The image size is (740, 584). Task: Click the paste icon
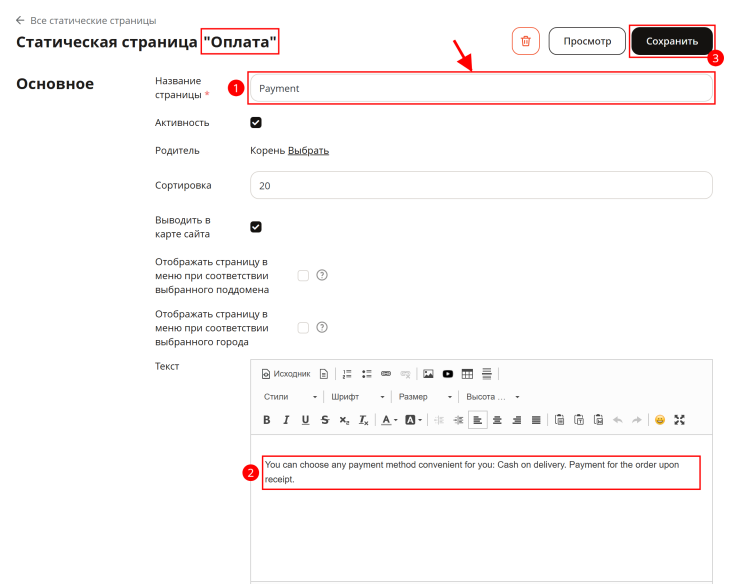(559, 420)
